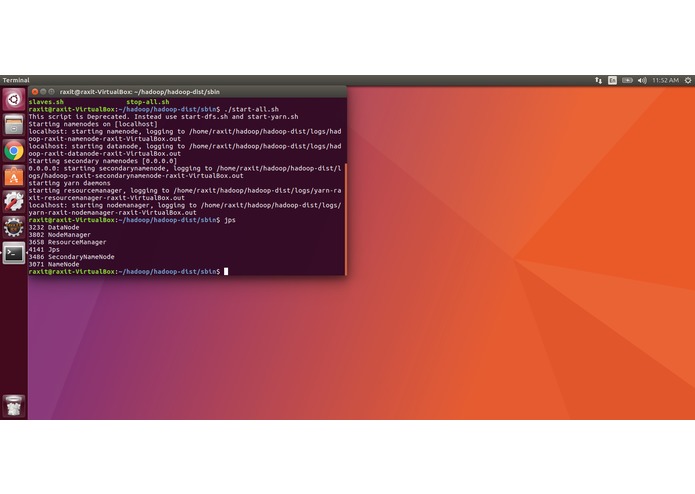Open the Files manager from launcher
Viewport: 695px width, 494px height.
(x=14, y=125)
